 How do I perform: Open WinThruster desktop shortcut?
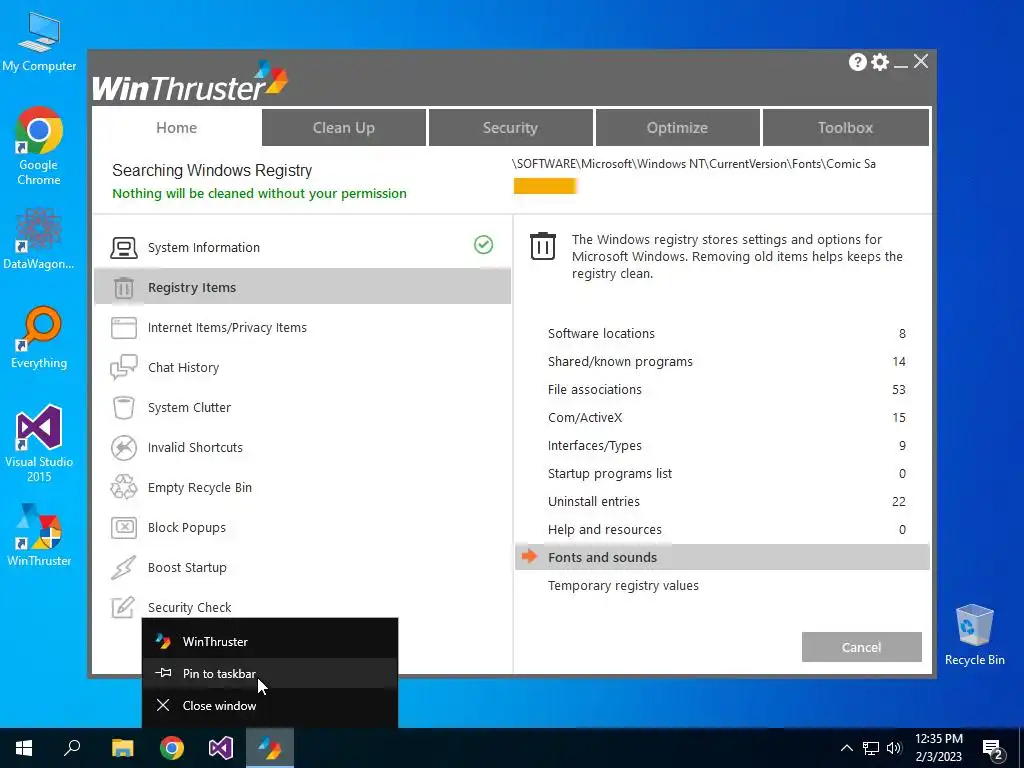(39, 535)
